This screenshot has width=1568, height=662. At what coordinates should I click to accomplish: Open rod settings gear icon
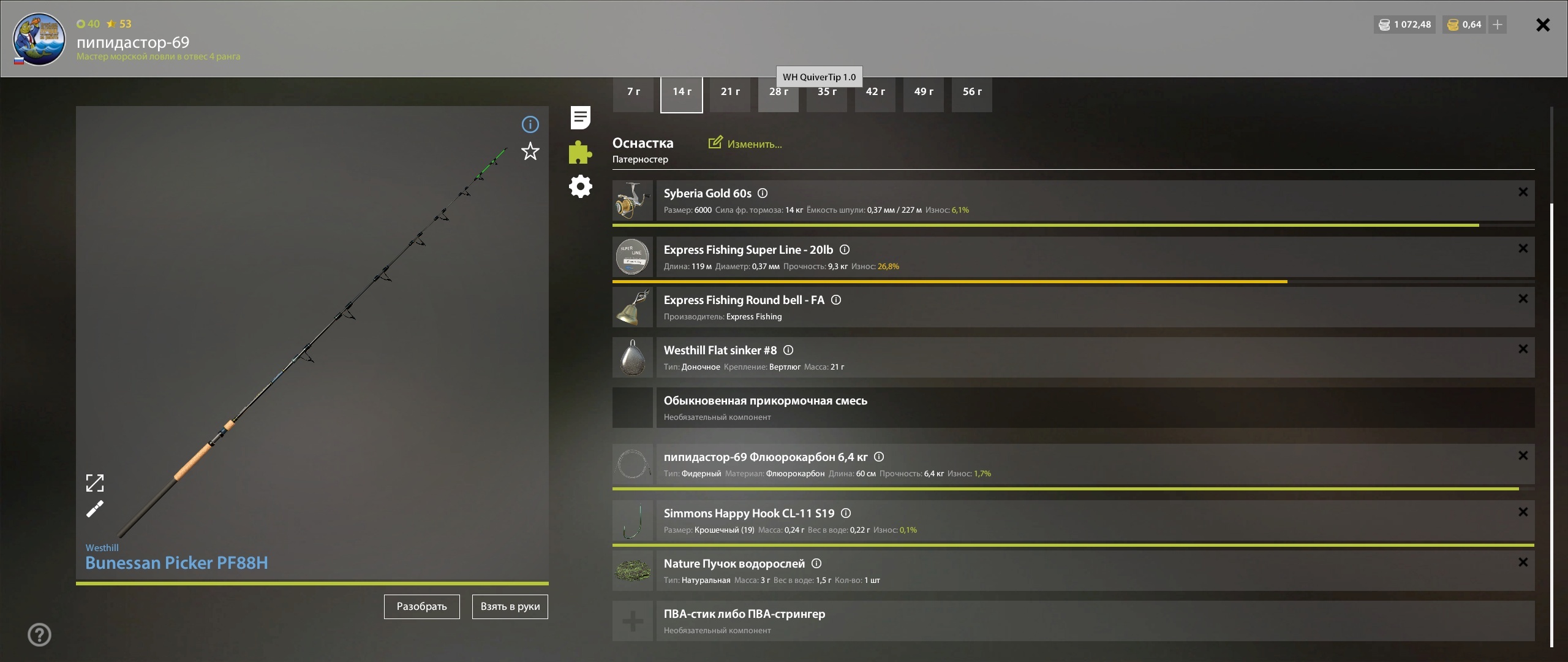pyautogui.click(x=580, y=186)
